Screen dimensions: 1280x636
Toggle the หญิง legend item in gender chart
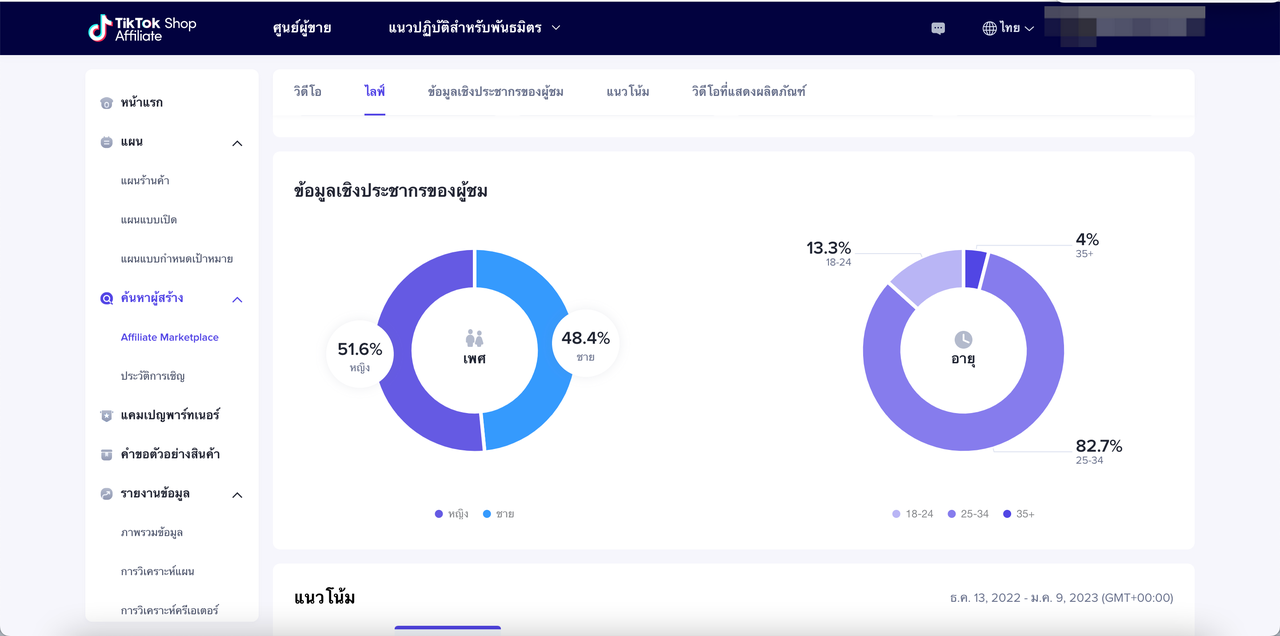[452, 514]
